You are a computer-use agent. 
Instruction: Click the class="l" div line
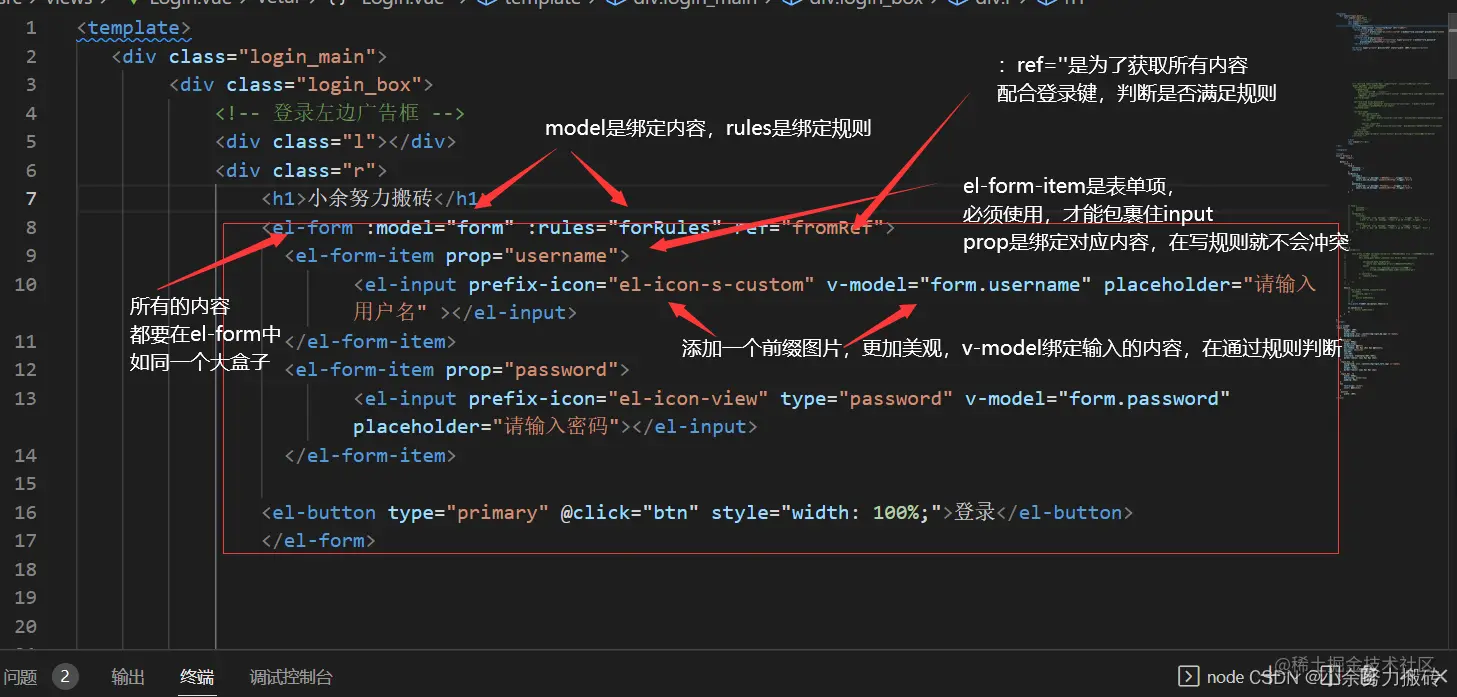335,142
